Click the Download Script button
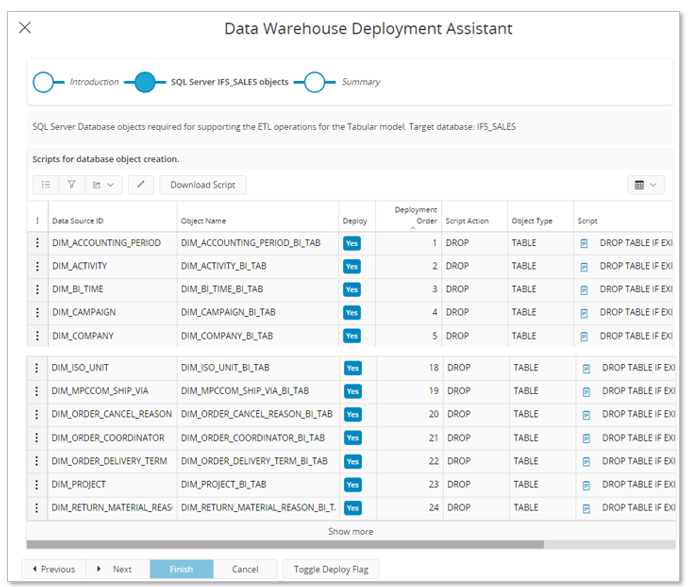The width and height of the screenshot is (691, 587). point(203,185)
